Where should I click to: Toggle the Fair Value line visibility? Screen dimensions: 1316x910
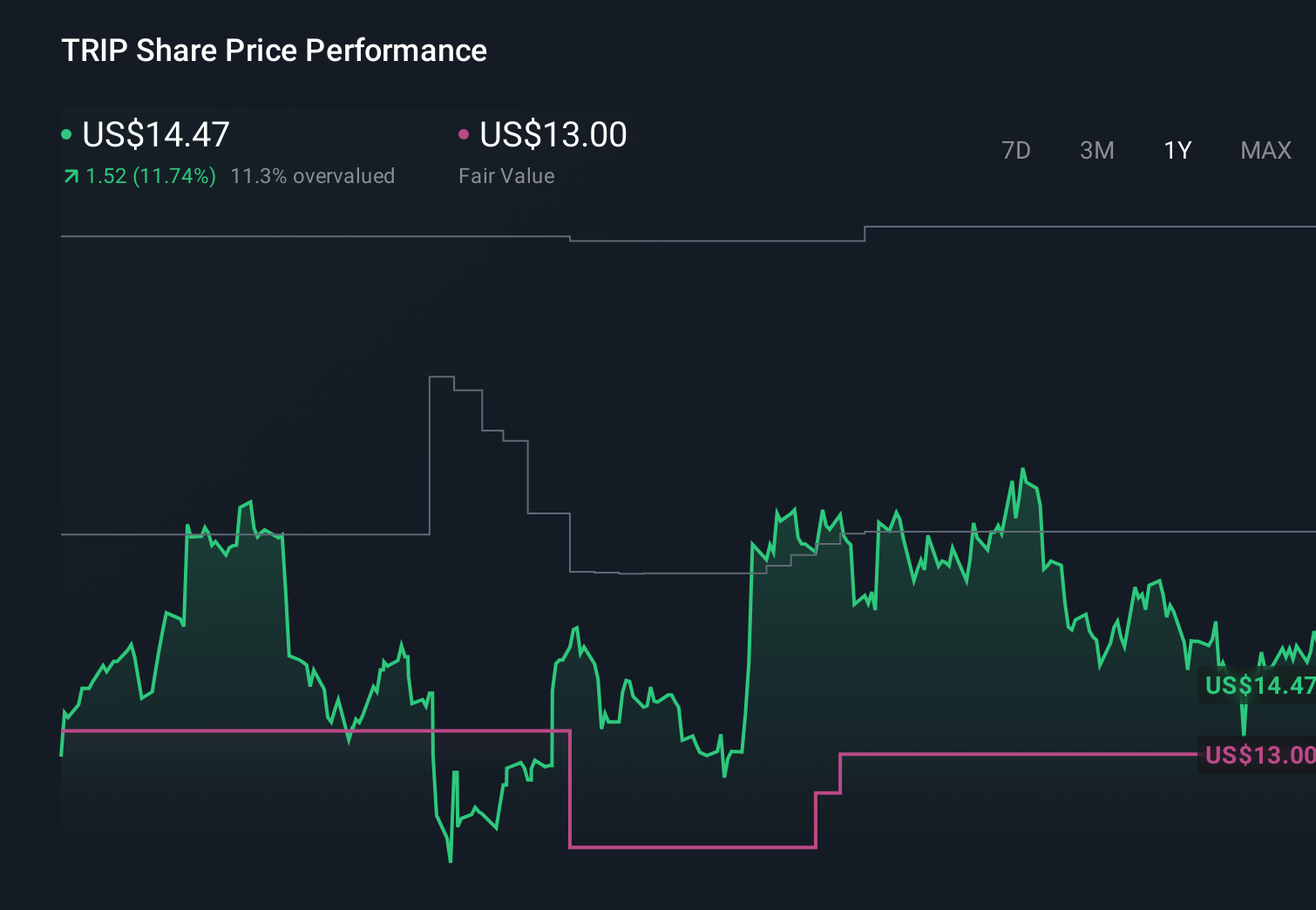click(465, 133)
